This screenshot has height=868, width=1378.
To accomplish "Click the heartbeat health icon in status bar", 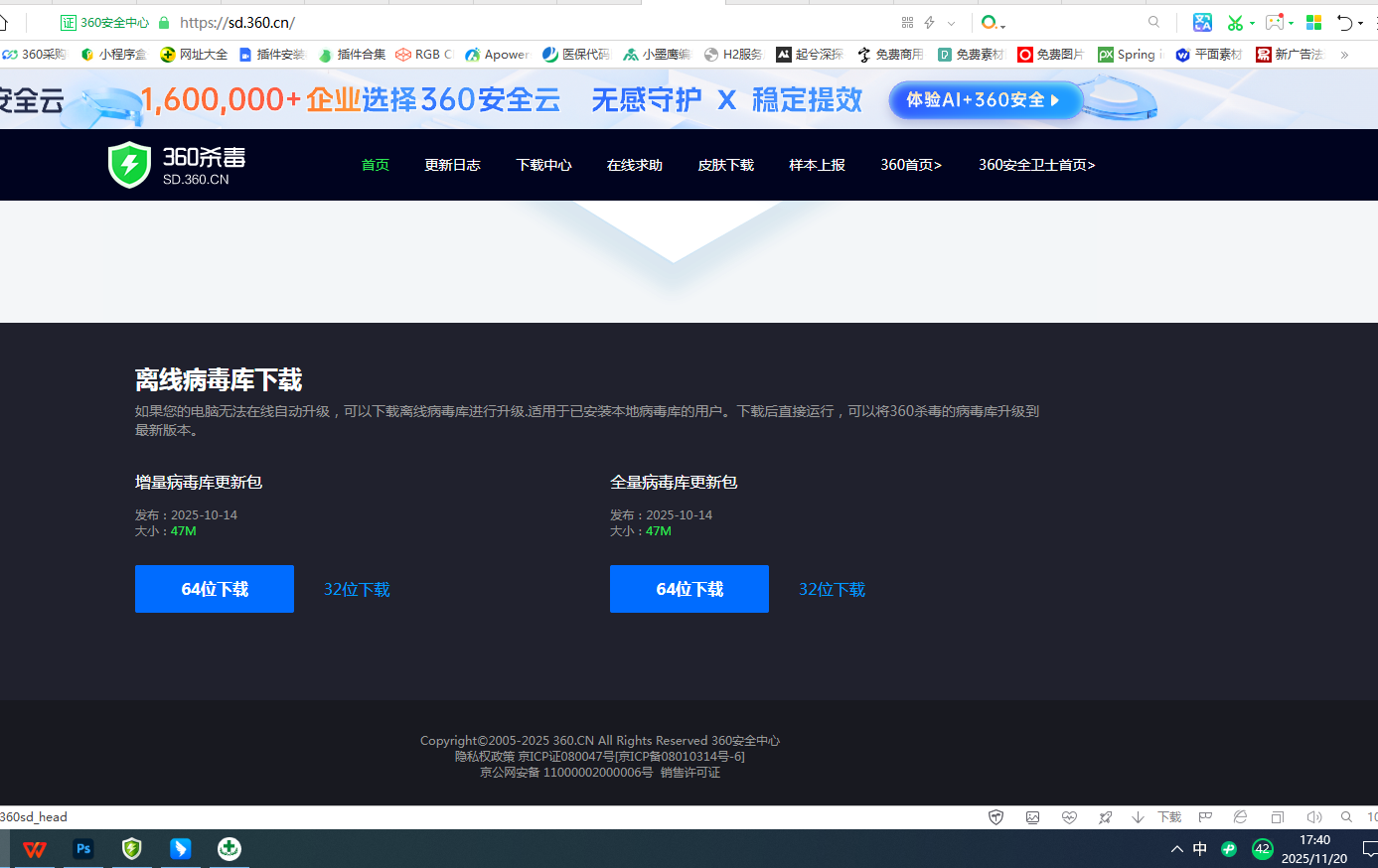I will pos(1069,817).
